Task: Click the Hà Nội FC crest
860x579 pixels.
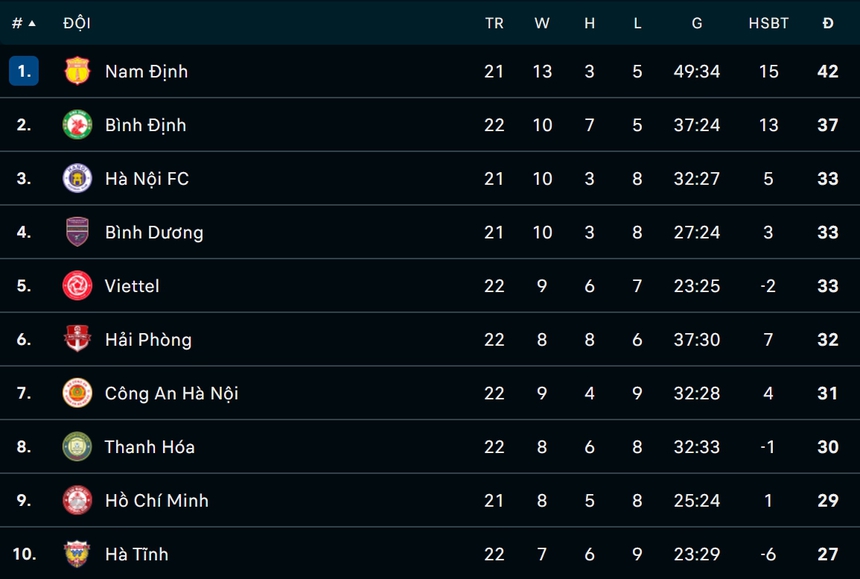Action: tap(77, 179)
